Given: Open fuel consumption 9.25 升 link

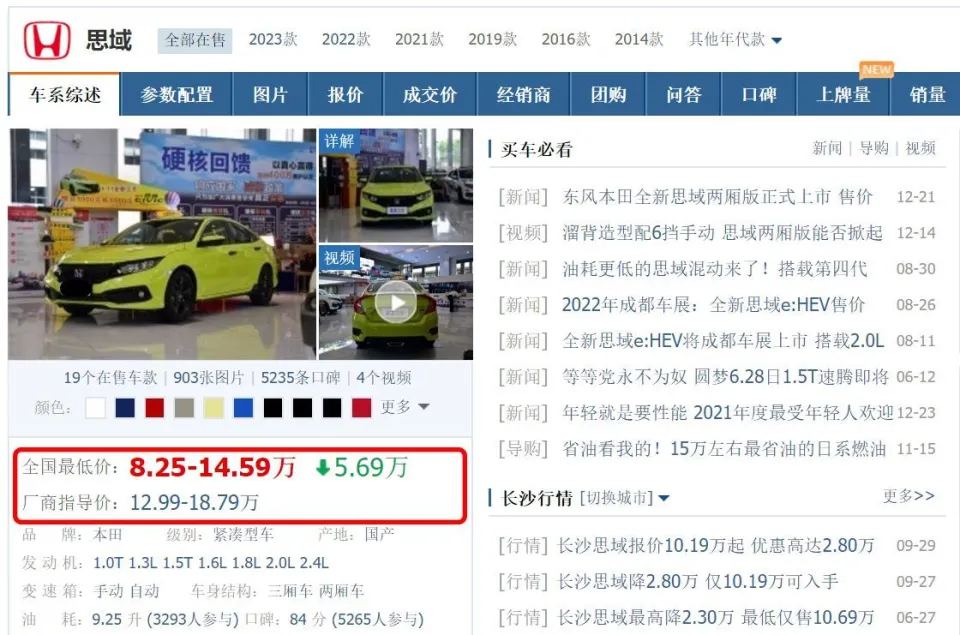Looking at the screenshot, I should pyautogui.click(x=116, y=620).
